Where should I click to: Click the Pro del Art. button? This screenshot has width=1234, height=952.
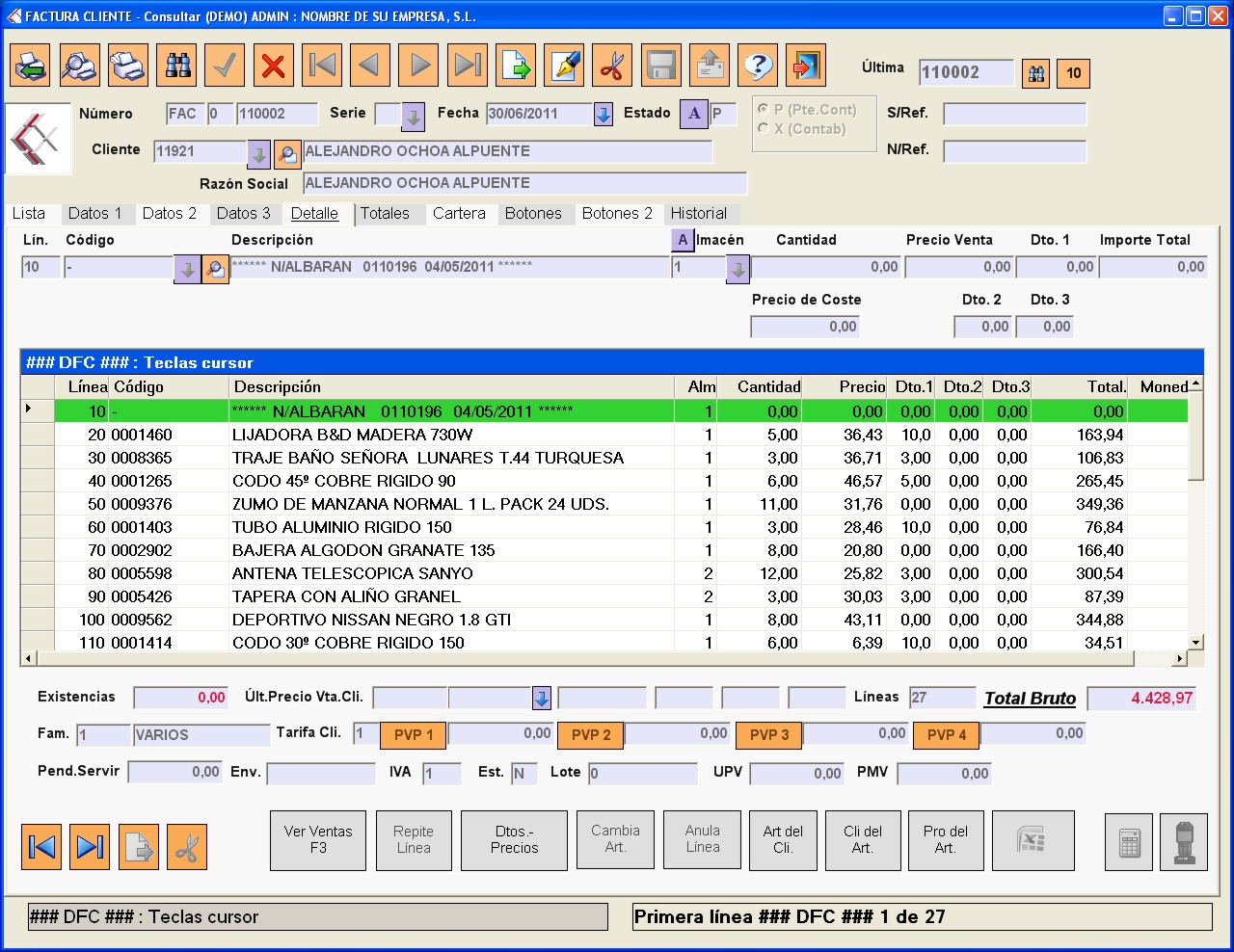tap(946, 840)
